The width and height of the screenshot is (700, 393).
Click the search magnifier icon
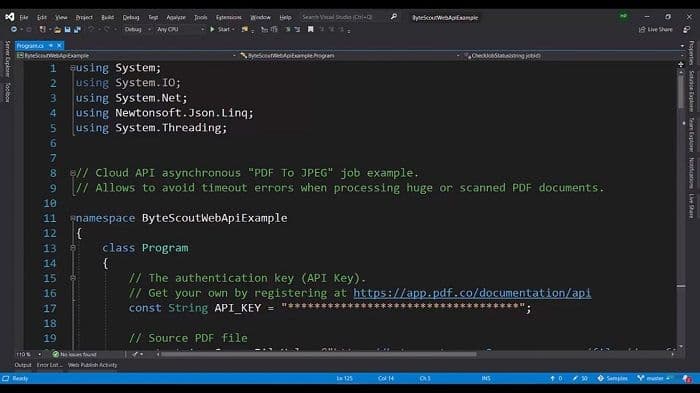(x=394, y=17)
